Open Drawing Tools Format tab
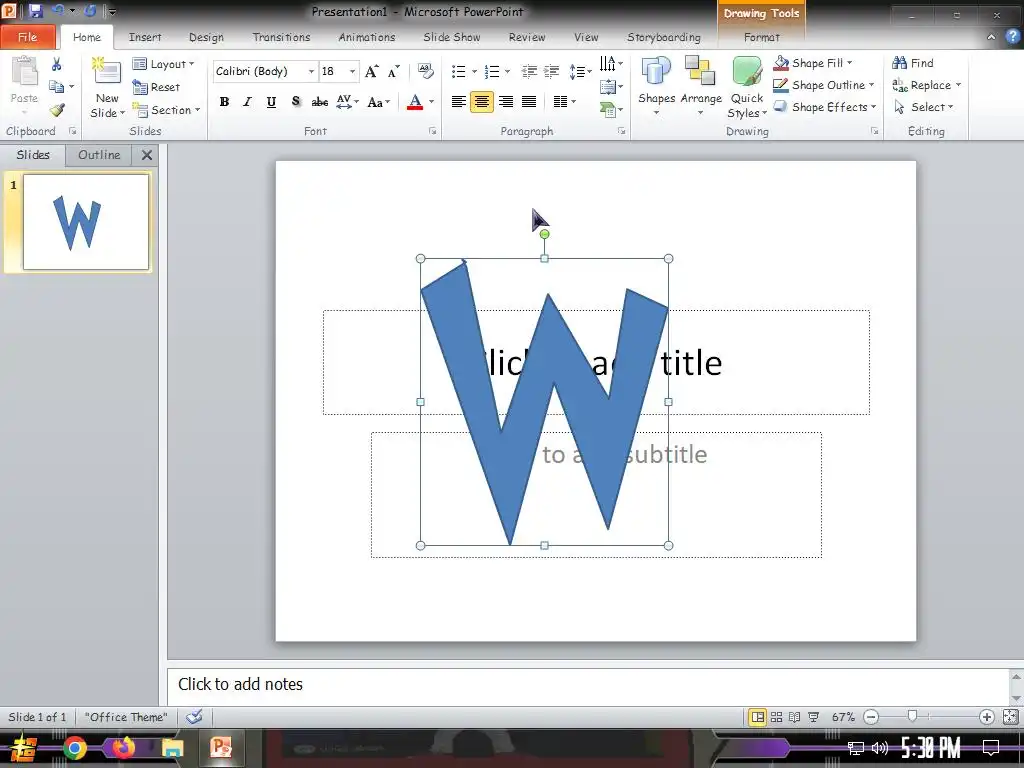The width and height of the screenshot is (1024, 768). click(x=761, y=37)
